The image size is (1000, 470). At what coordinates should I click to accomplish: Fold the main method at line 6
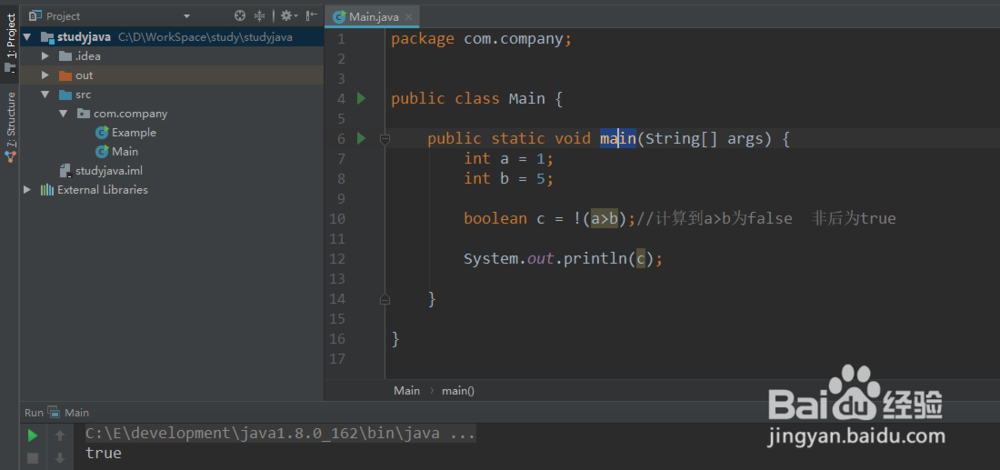point(385,139)
